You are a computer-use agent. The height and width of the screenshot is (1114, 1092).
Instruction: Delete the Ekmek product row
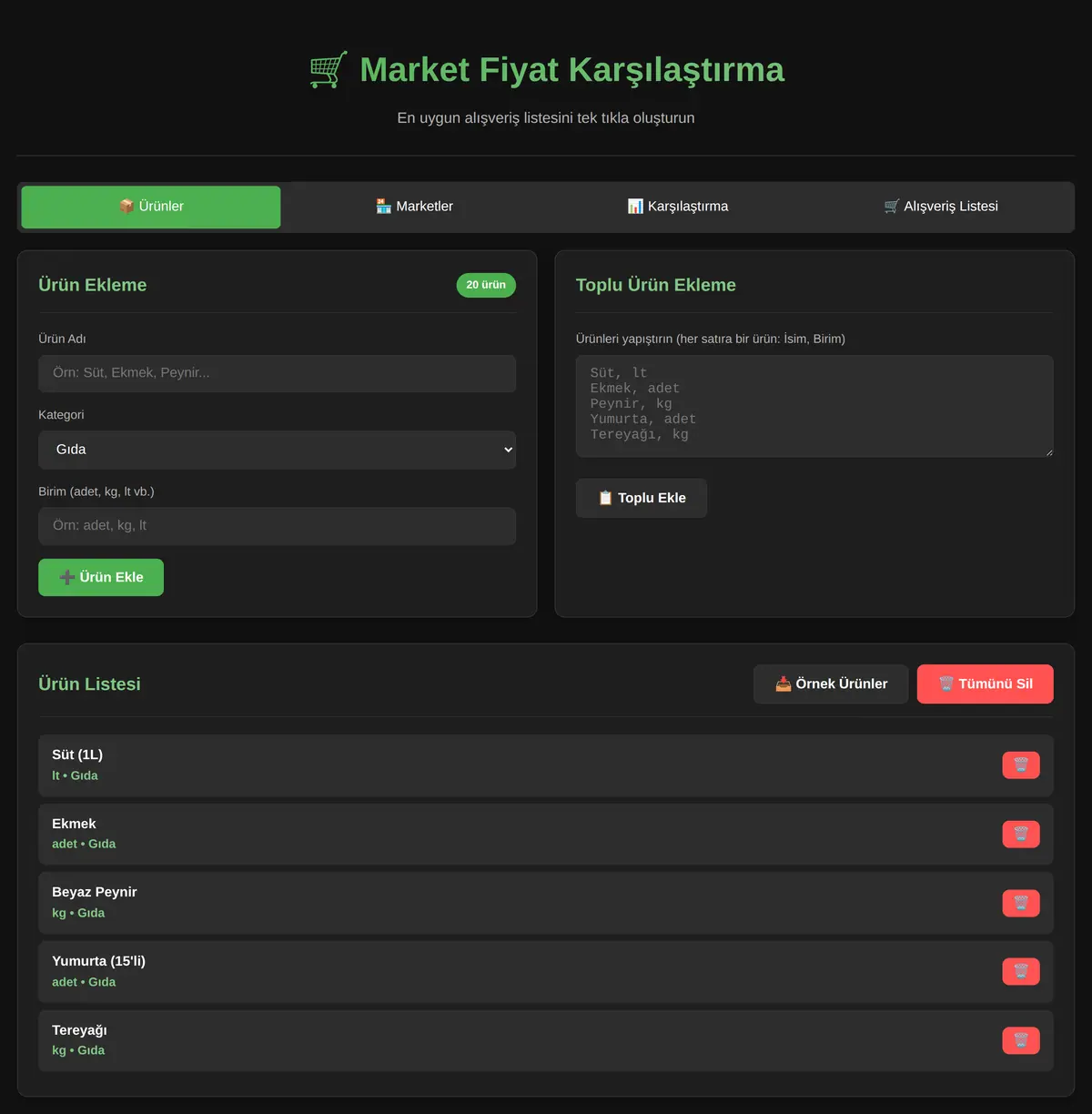pos(1021,835)
